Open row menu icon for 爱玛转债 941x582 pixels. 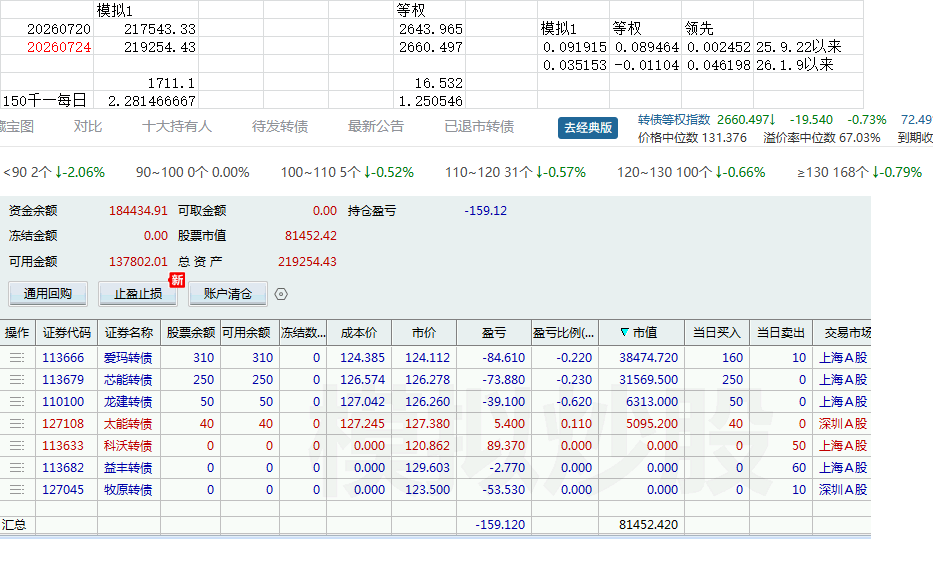coord(17,358)
